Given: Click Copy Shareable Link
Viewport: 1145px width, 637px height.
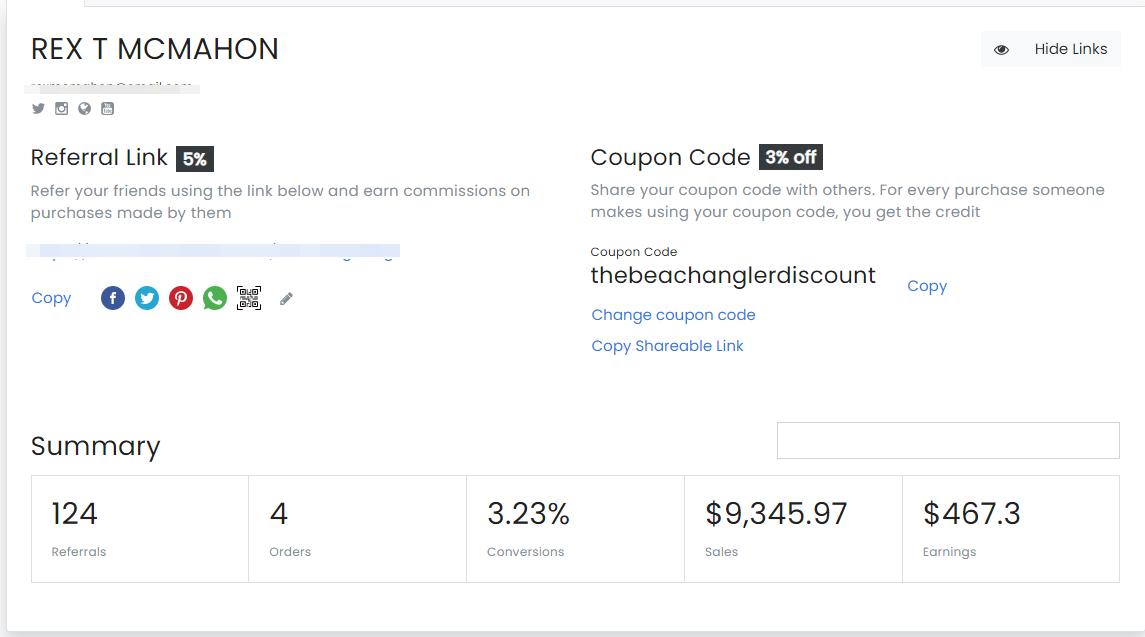Looking at the screenshot, I should 667,345.
